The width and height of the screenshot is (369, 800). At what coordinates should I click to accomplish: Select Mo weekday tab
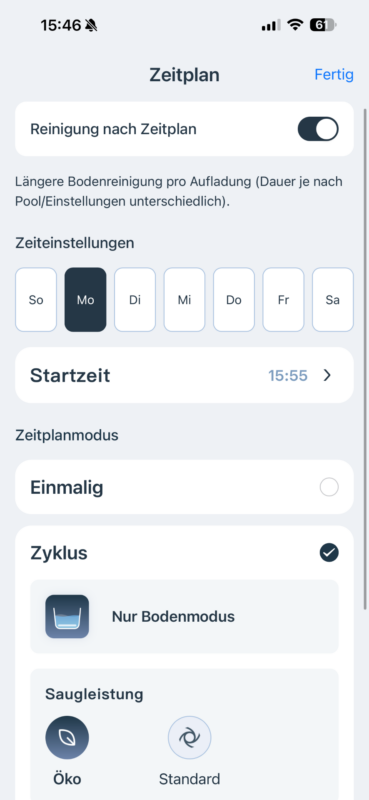point(85,300)
